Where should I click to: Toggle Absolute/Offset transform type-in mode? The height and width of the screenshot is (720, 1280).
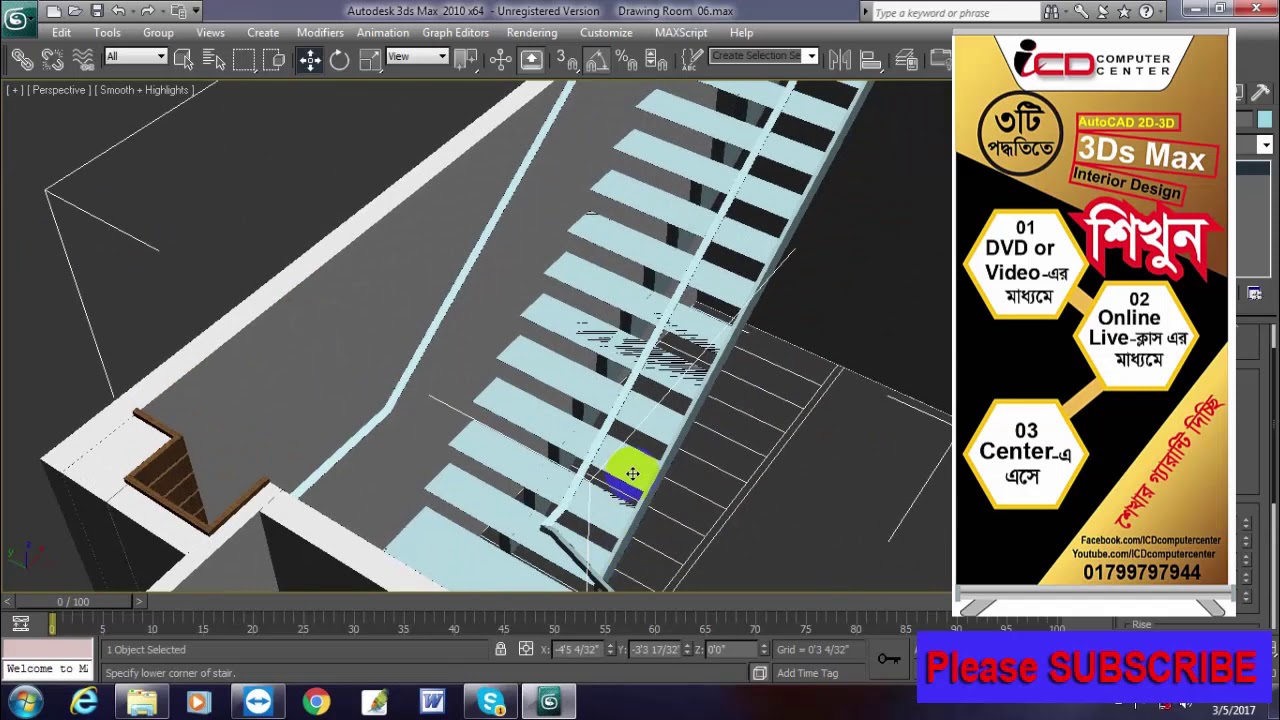[526, 649]
